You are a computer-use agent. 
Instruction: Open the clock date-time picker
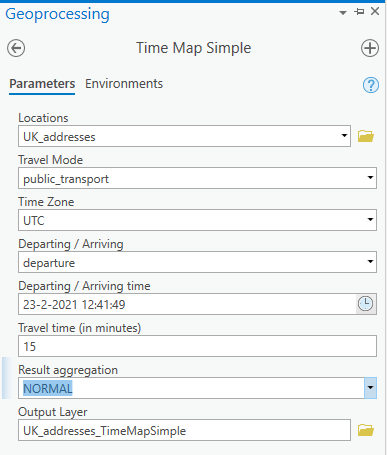366,304
